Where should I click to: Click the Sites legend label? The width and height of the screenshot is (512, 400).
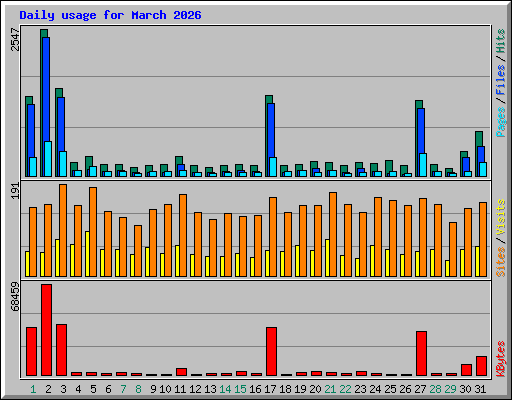click(x=501, y=262)
